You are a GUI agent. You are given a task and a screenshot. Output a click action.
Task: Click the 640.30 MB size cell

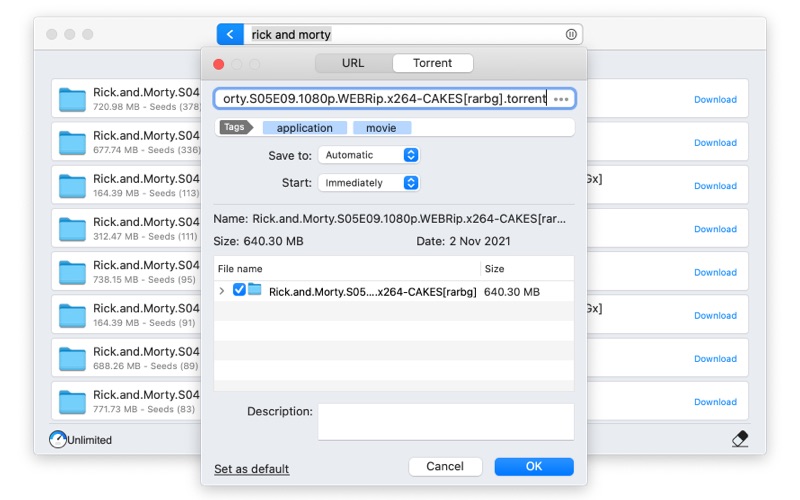(x=512, y=292)
